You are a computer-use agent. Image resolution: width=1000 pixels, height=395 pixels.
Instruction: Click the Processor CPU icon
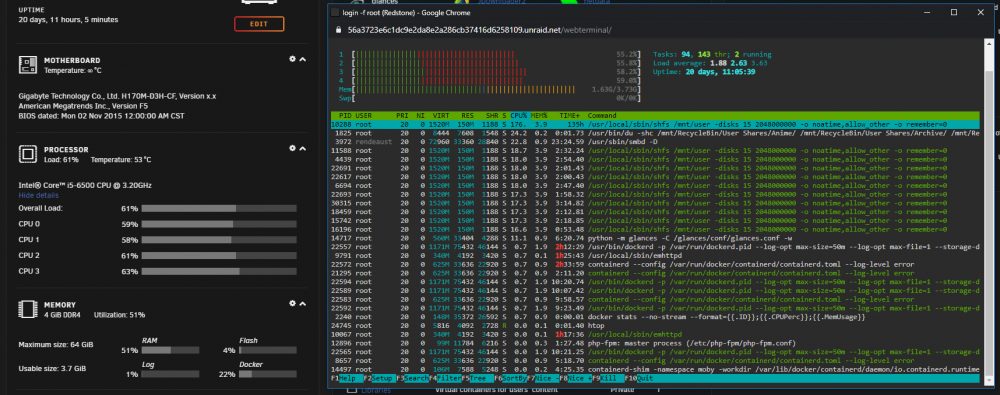tap(28, 154)
